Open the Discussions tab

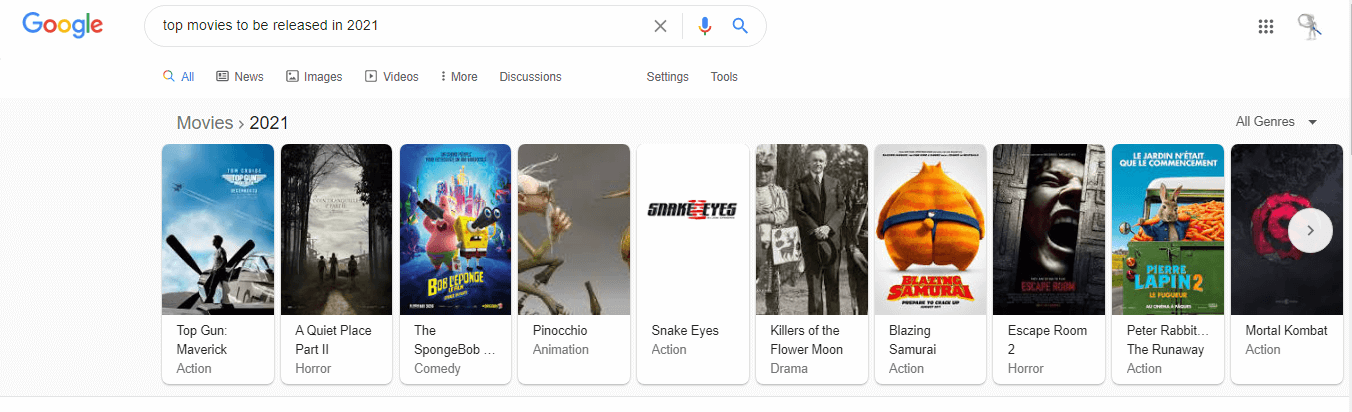(x=530, y=77)
